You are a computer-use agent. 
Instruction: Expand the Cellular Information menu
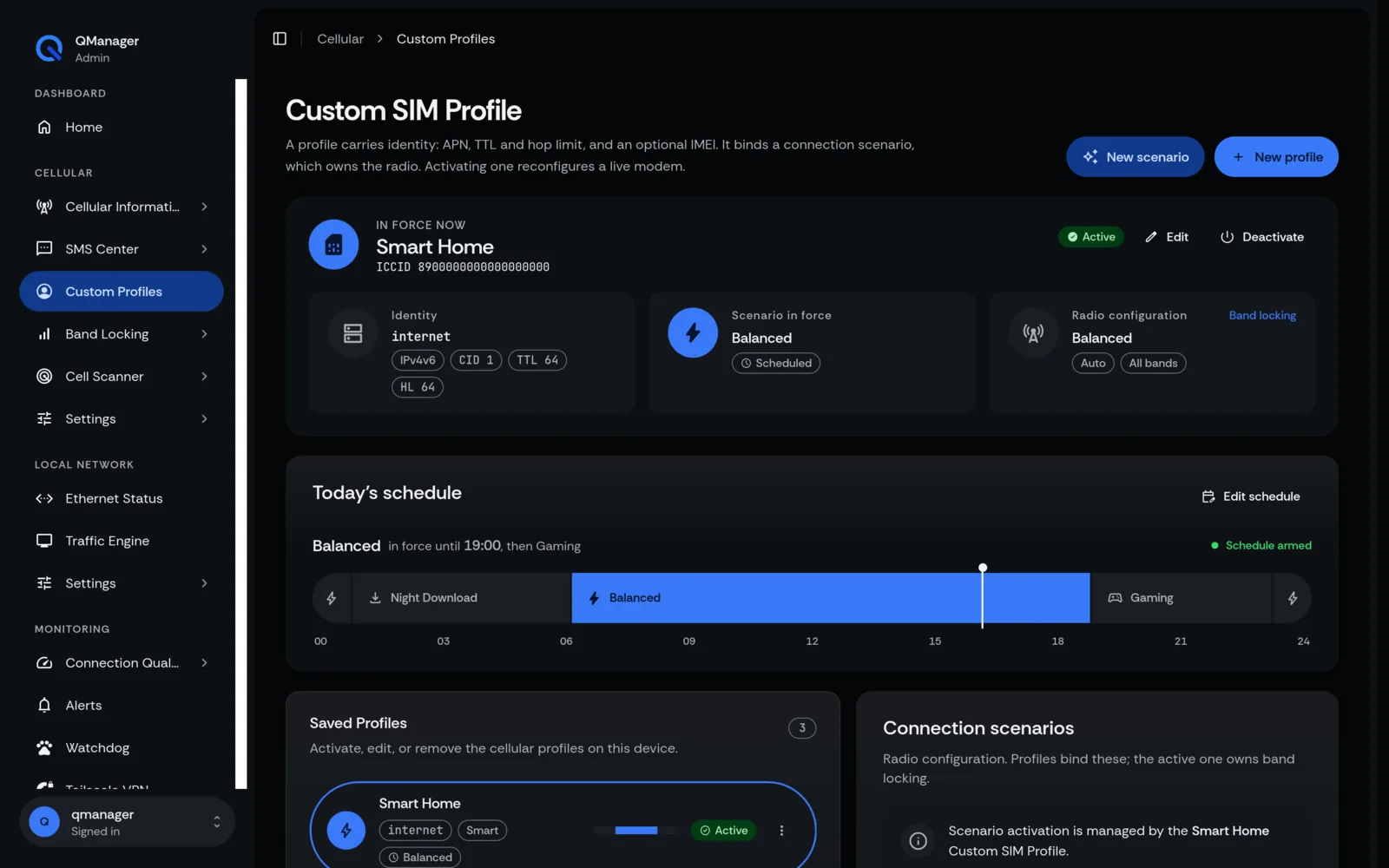click(204, 207)
